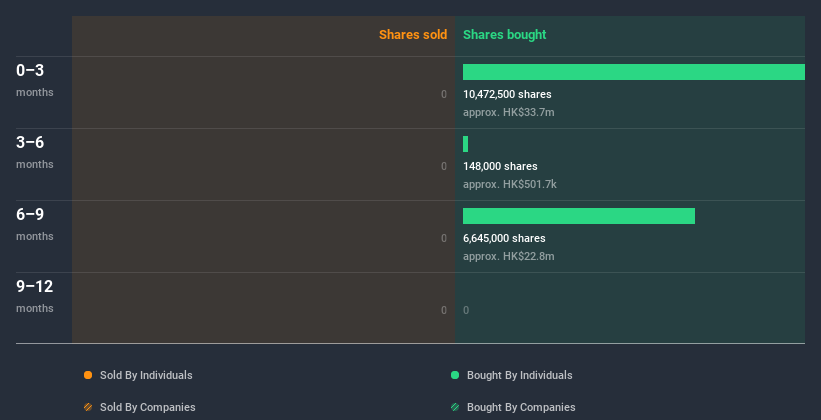Click the 148,000 shares value
The image size is (821, 420).
coord(500,166)
